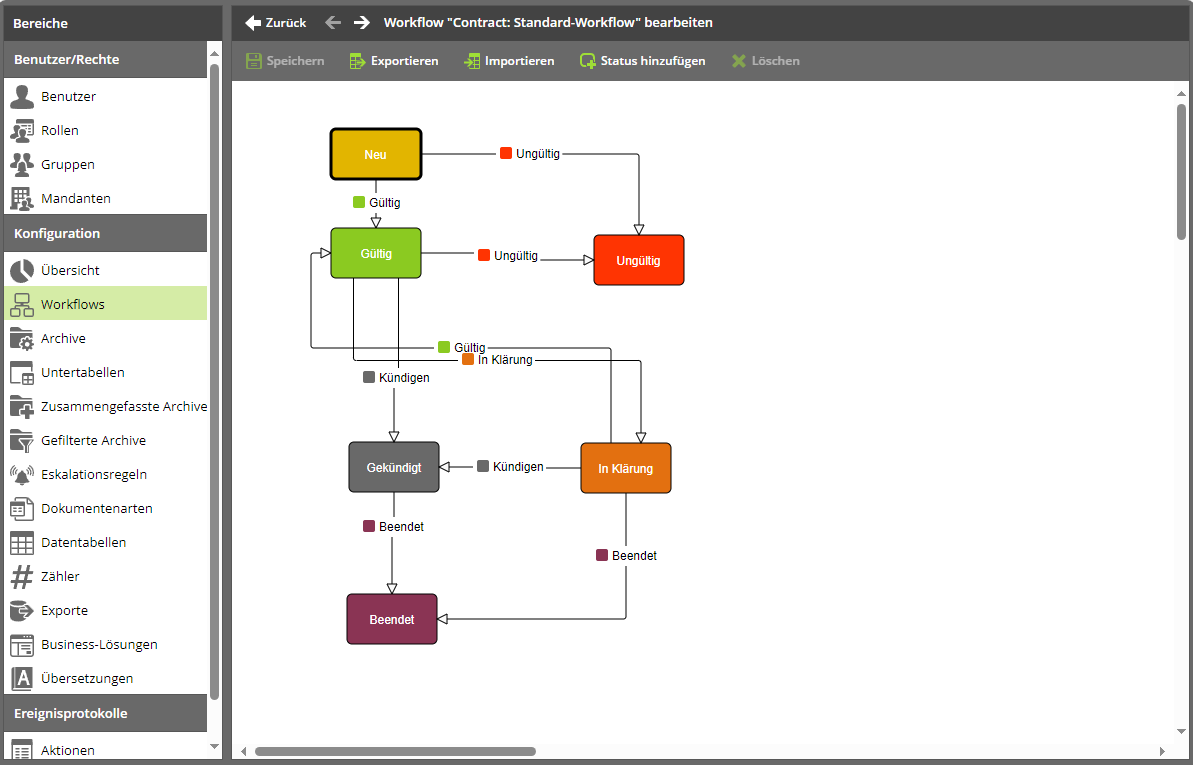Click the Löschen button label
Image resolution: width=1193 pixels, height=765 pixels.
pos(775,61)
